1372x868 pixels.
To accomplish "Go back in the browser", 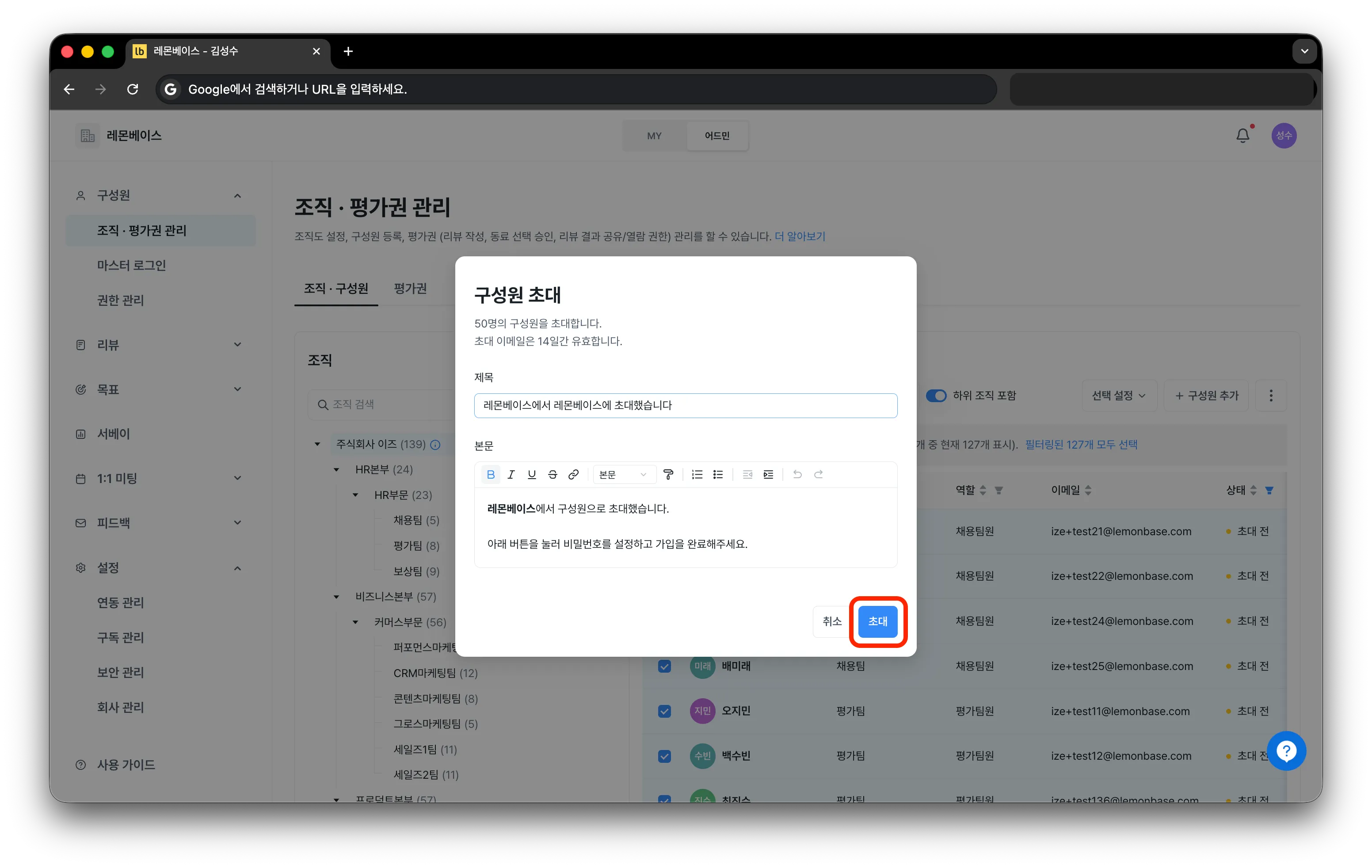I will click(x=69, y=89).
